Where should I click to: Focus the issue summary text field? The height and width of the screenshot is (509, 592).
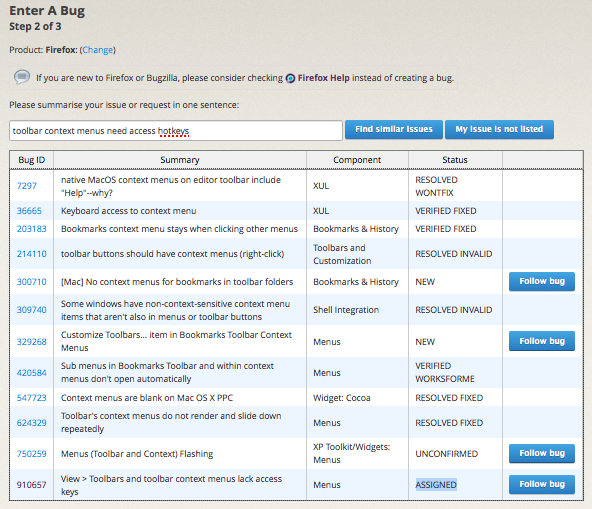tap(176, 131)
